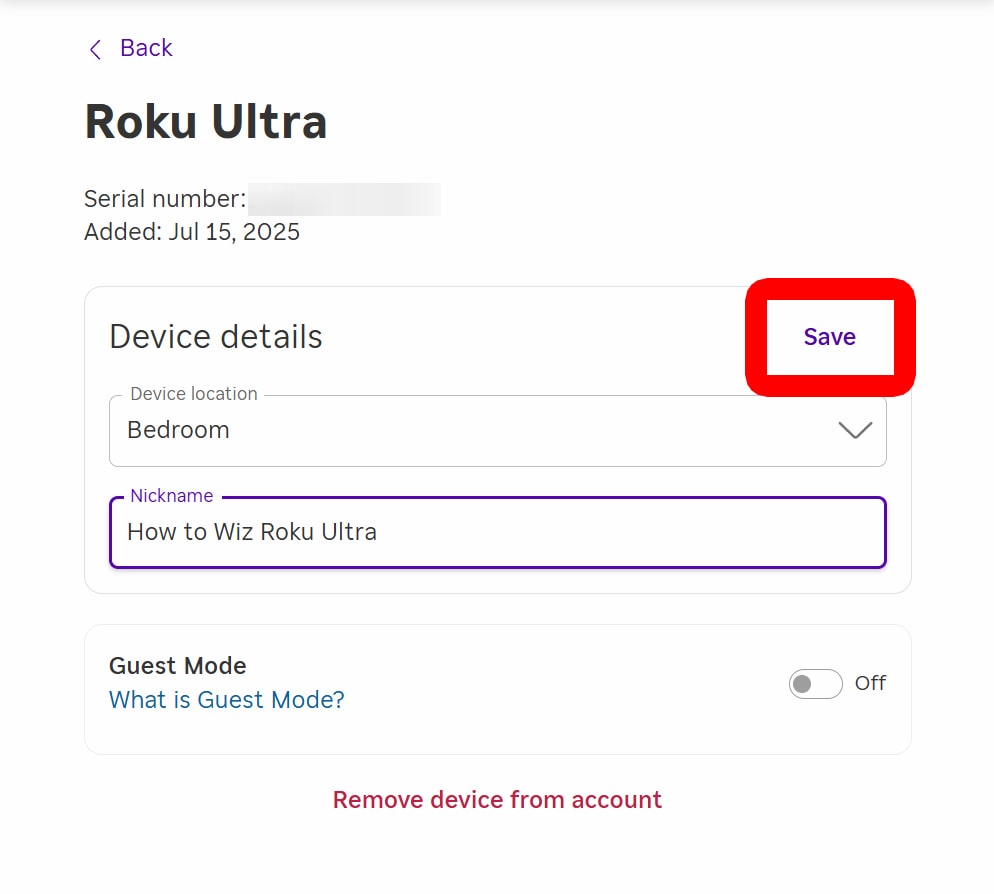Save the device details
Viewport: 994px width, 894px height.
829,337
